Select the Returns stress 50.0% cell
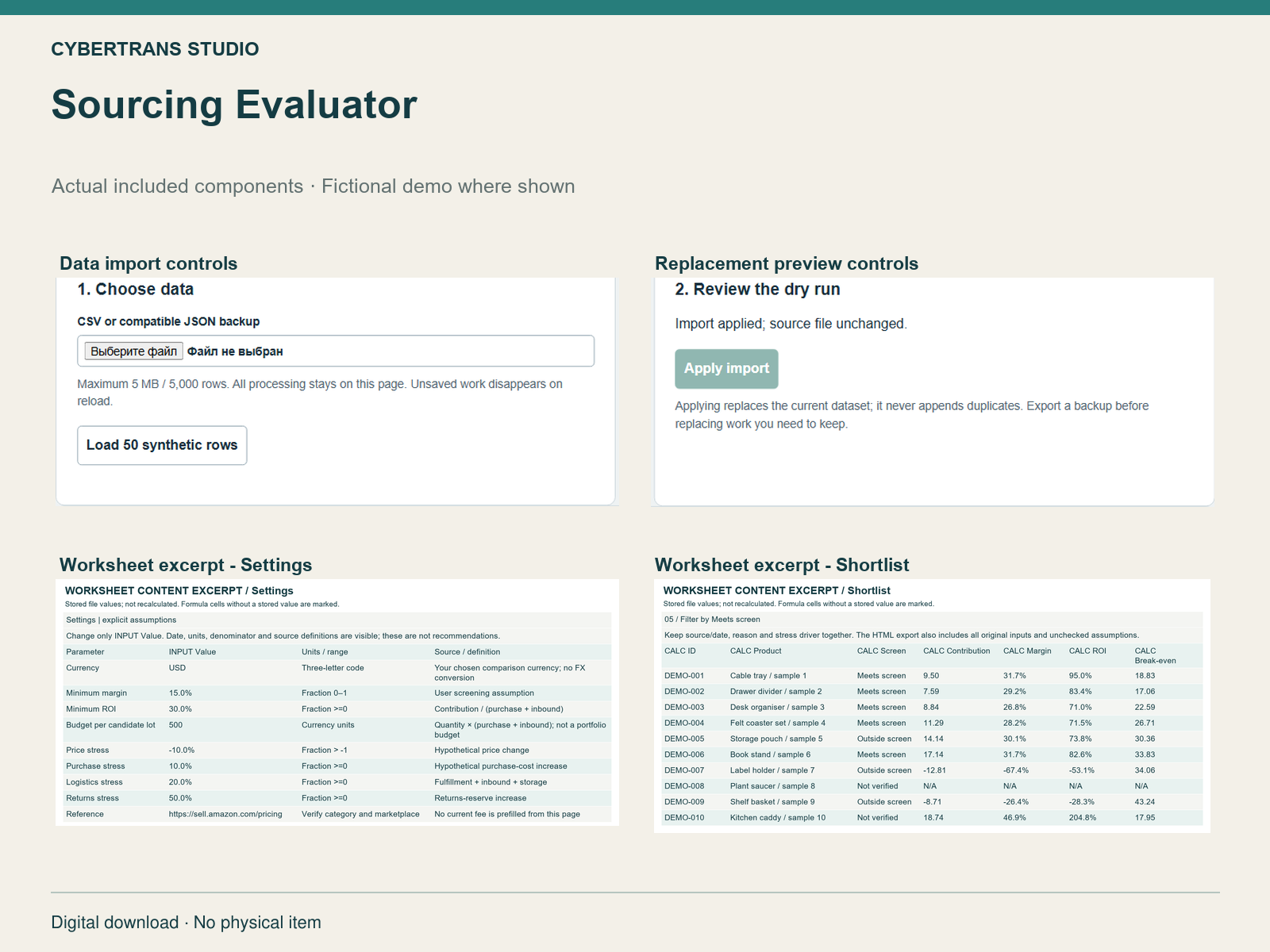This screenshot has height=952, width=1270. pyautogui.click(x=180, y=797)
